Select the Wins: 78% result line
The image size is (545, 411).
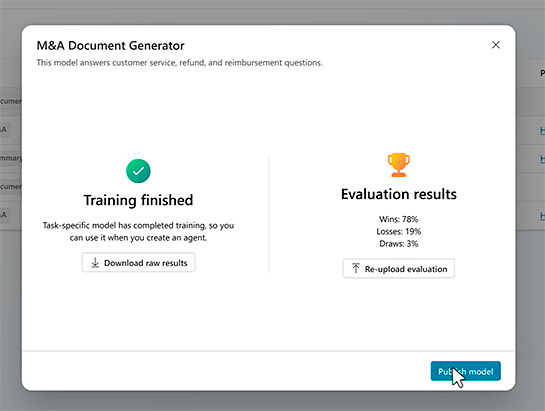click(399, 219)
